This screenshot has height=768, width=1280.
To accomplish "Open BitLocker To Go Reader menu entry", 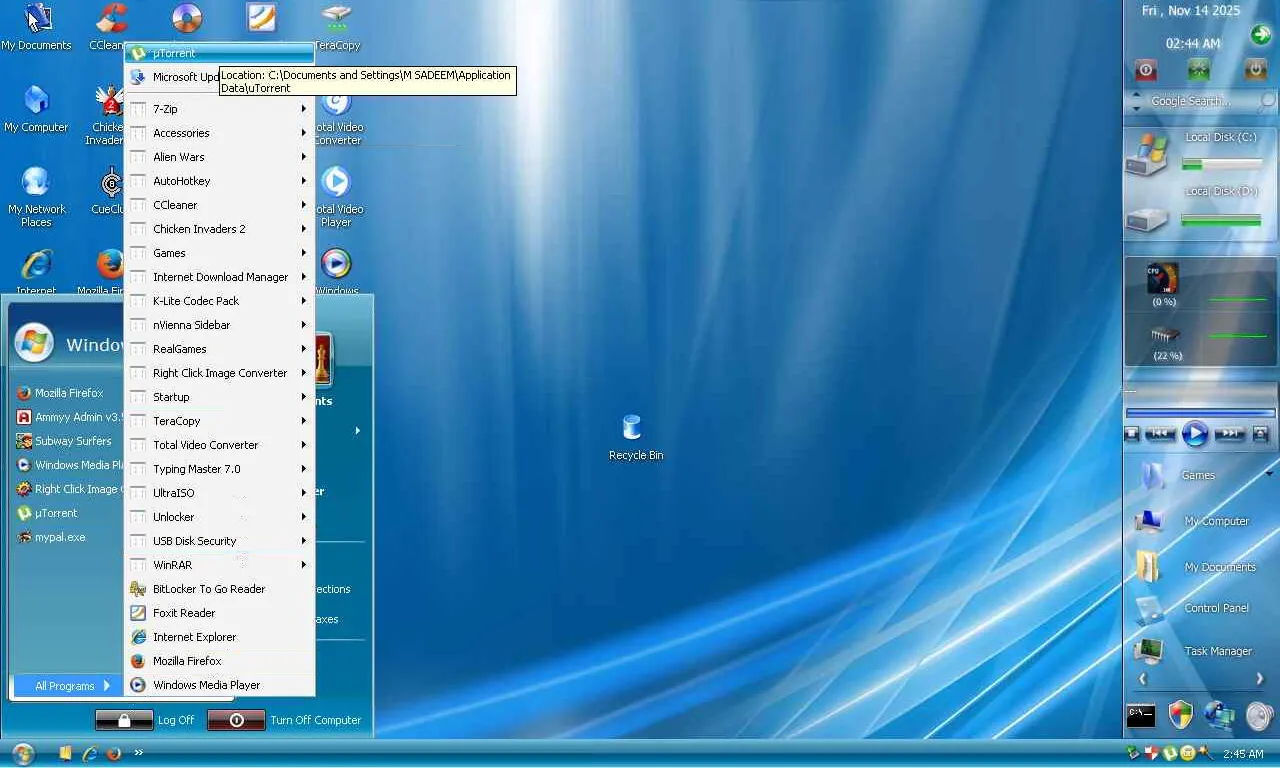I will (x=219, y=589).
